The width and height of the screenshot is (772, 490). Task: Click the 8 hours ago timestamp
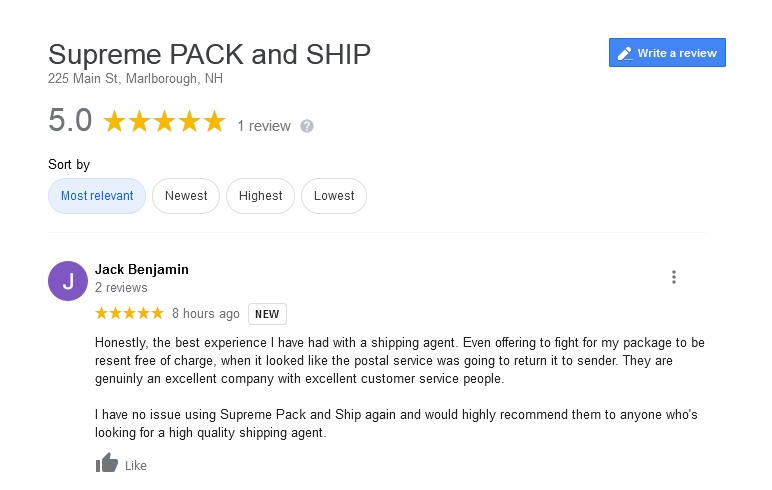(x=206, y=314)
